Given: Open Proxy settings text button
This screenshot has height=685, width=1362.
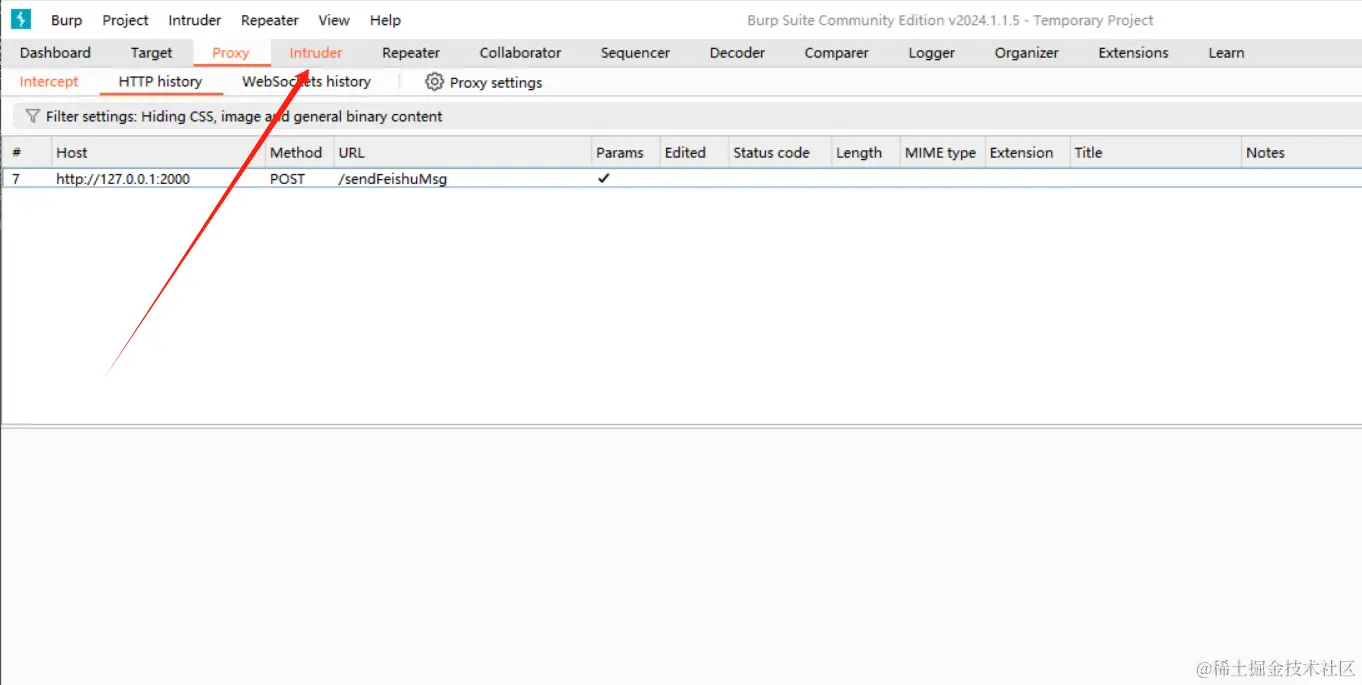Looking at the screenshot, I should coord(496,82).
